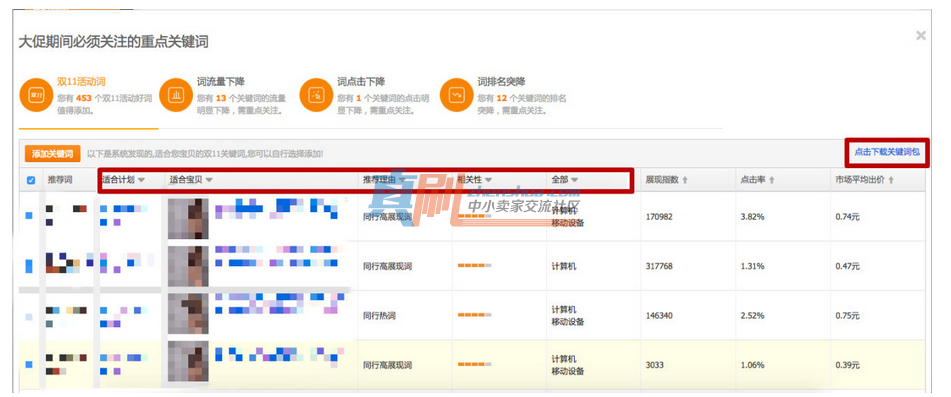Click the 1.06% click rate cell
This screenshot has width=951, height=397.
pos(753,365)
